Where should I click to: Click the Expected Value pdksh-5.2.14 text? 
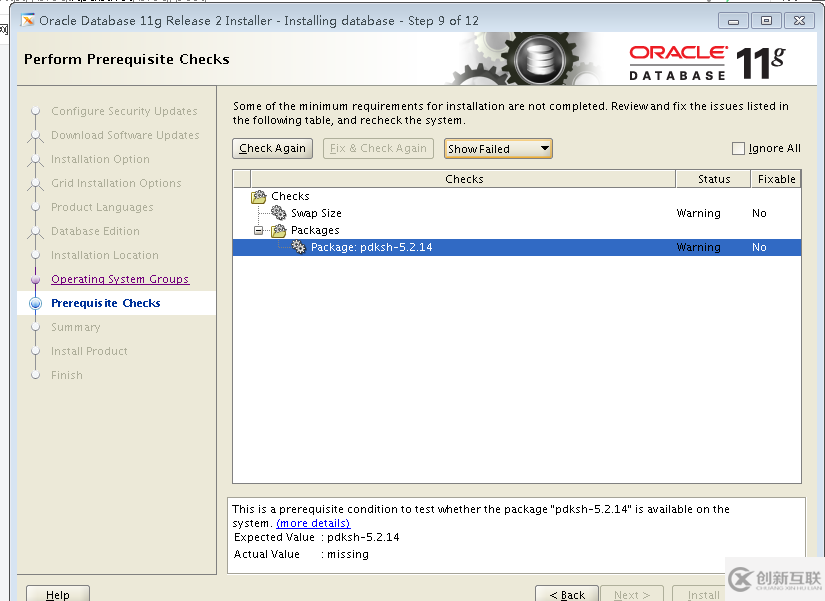click(x=363, y=537)
